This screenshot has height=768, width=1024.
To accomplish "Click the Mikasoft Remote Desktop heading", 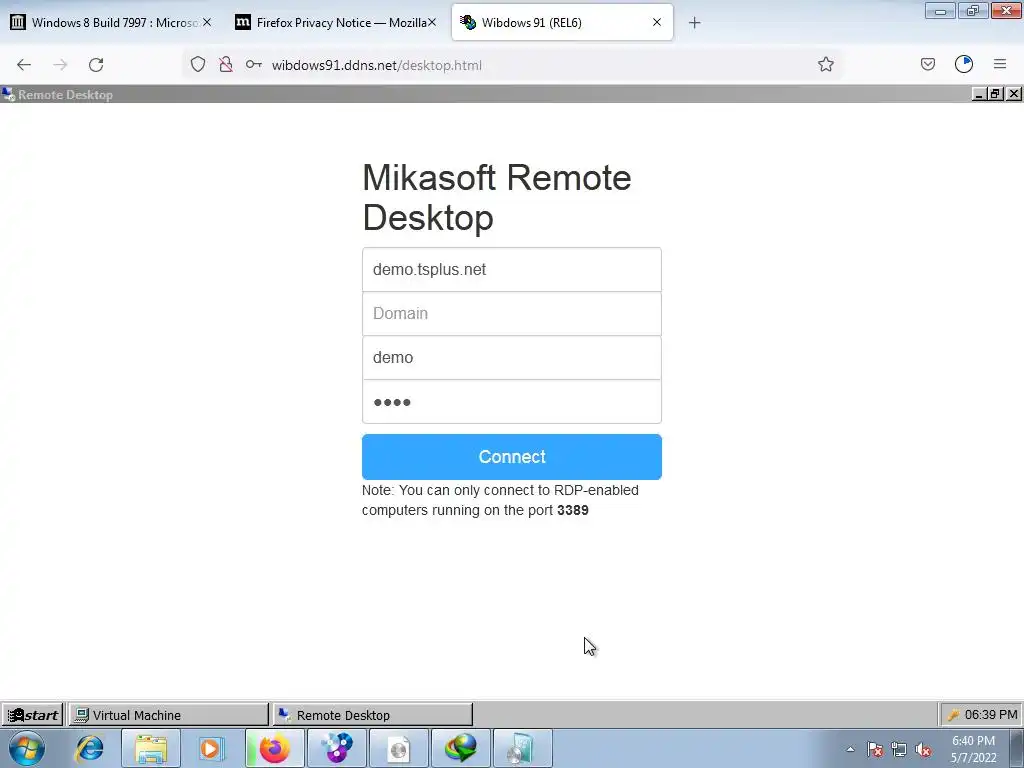I will pyautogui.click(x=496, y=197).
